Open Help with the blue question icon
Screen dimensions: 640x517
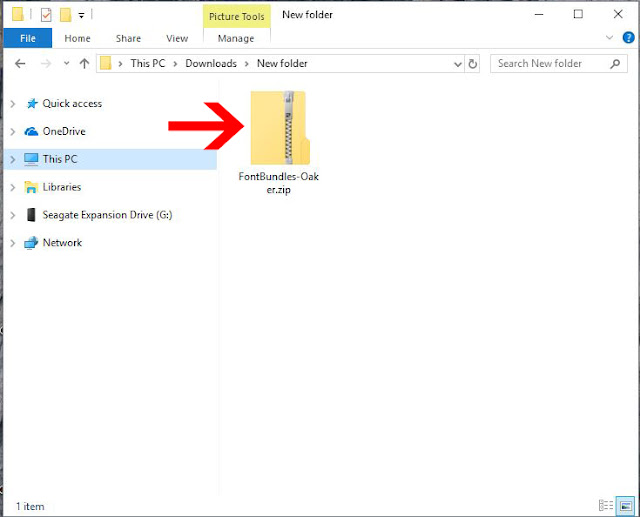(628, 38)
